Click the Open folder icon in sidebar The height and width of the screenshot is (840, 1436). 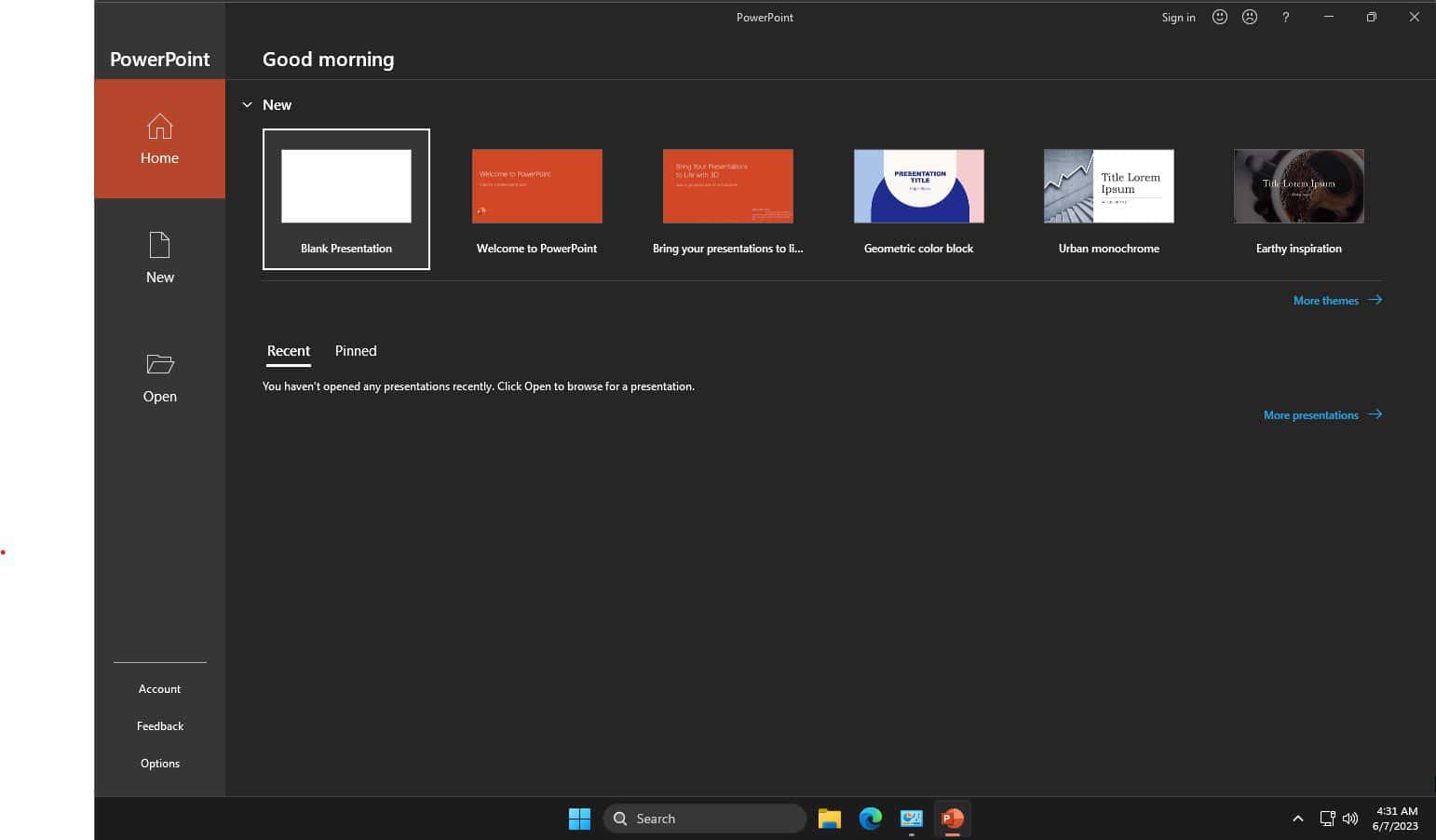pos(160,364)
